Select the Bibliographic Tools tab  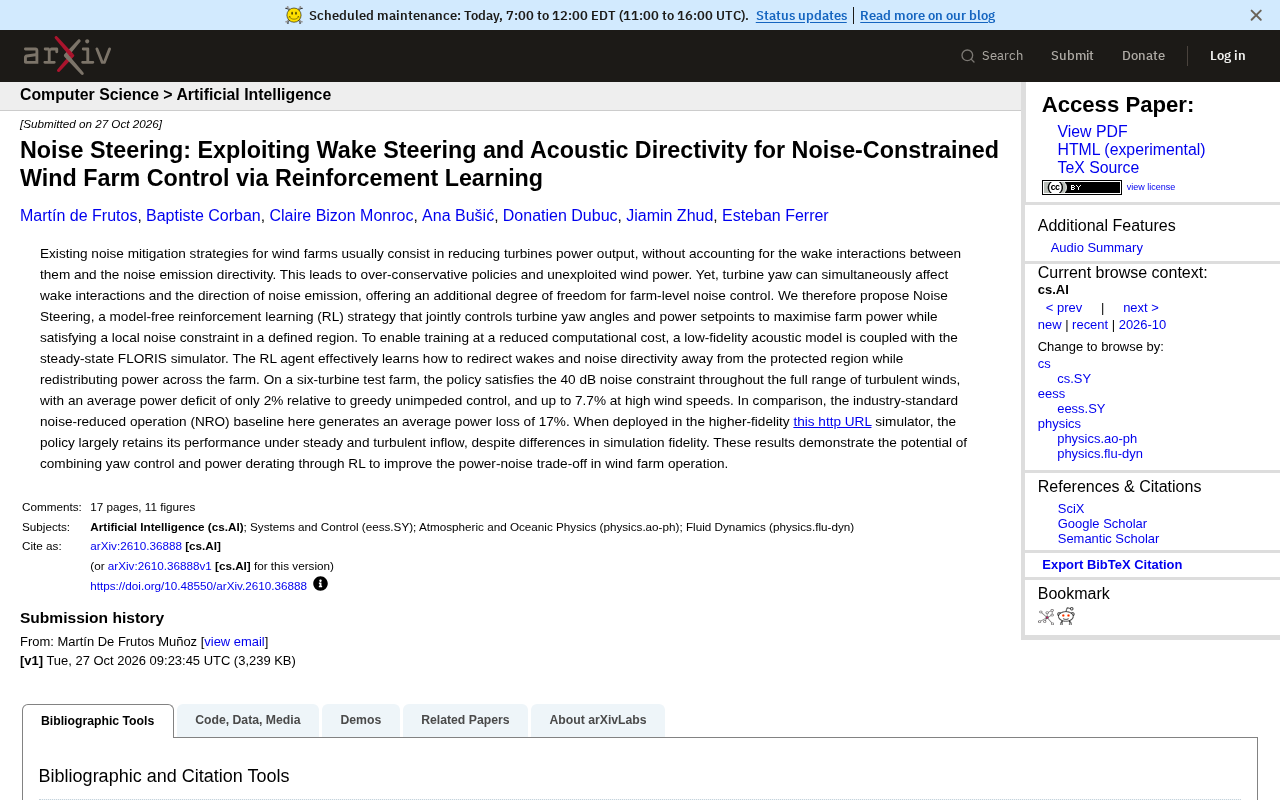coord(98,721)
